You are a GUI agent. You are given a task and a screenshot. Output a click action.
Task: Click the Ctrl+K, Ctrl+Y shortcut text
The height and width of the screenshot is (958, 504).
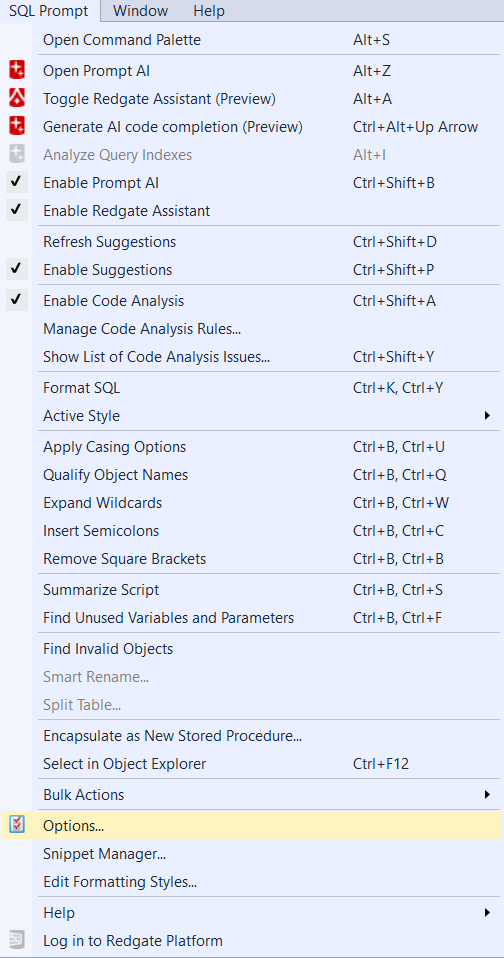pos(398,388)
